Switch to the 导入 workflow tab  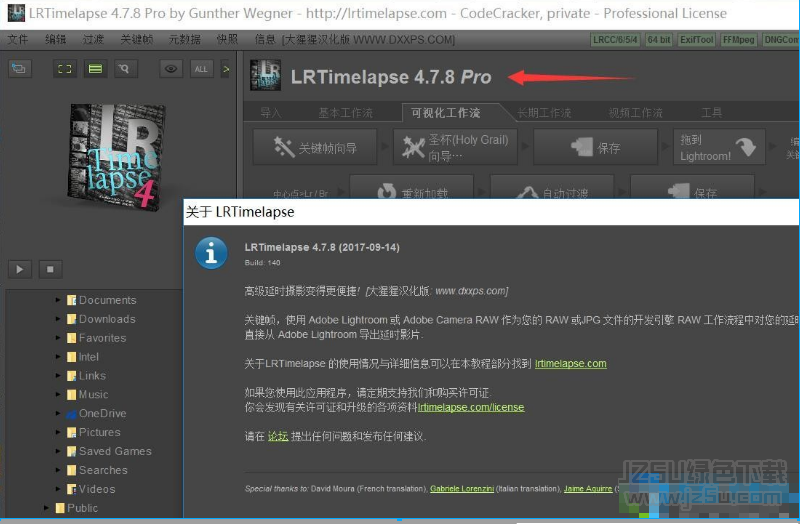[270, 113]
